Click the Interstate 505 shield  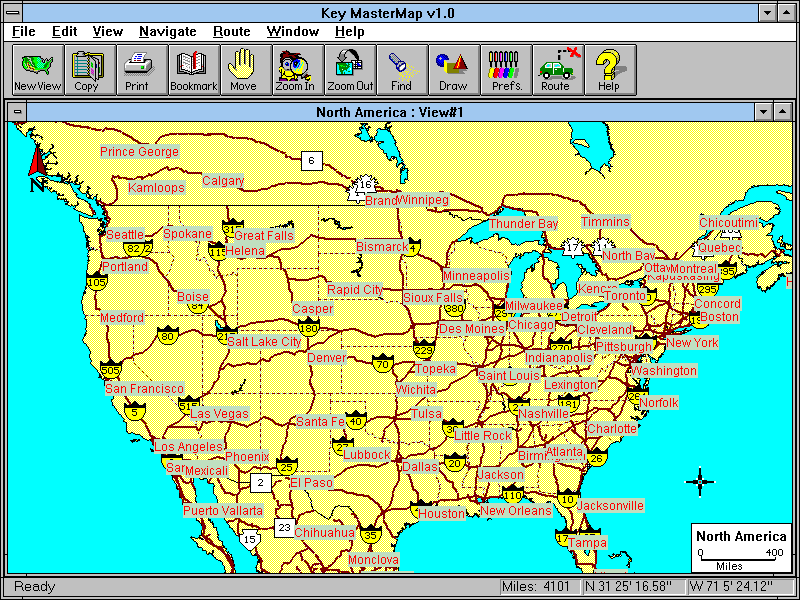click(111, 369)
